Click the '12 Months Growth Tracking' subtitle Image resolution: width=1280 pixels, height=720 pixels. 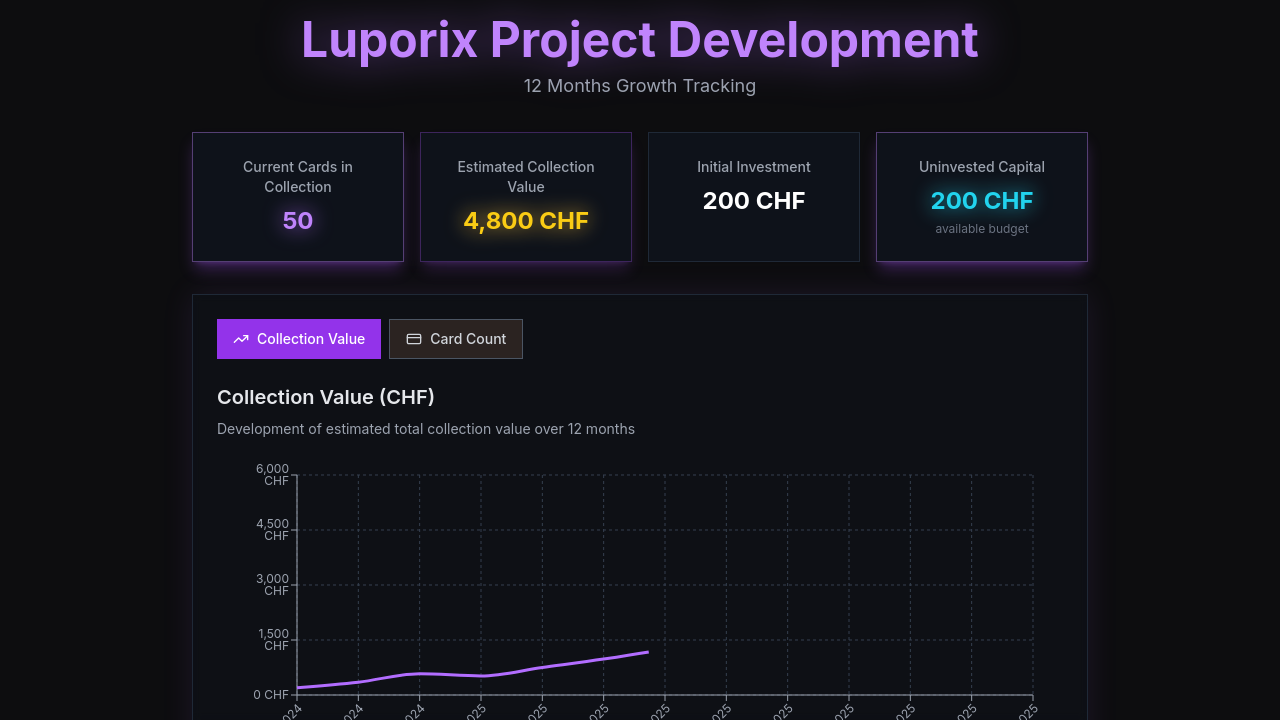click(640, 86)
